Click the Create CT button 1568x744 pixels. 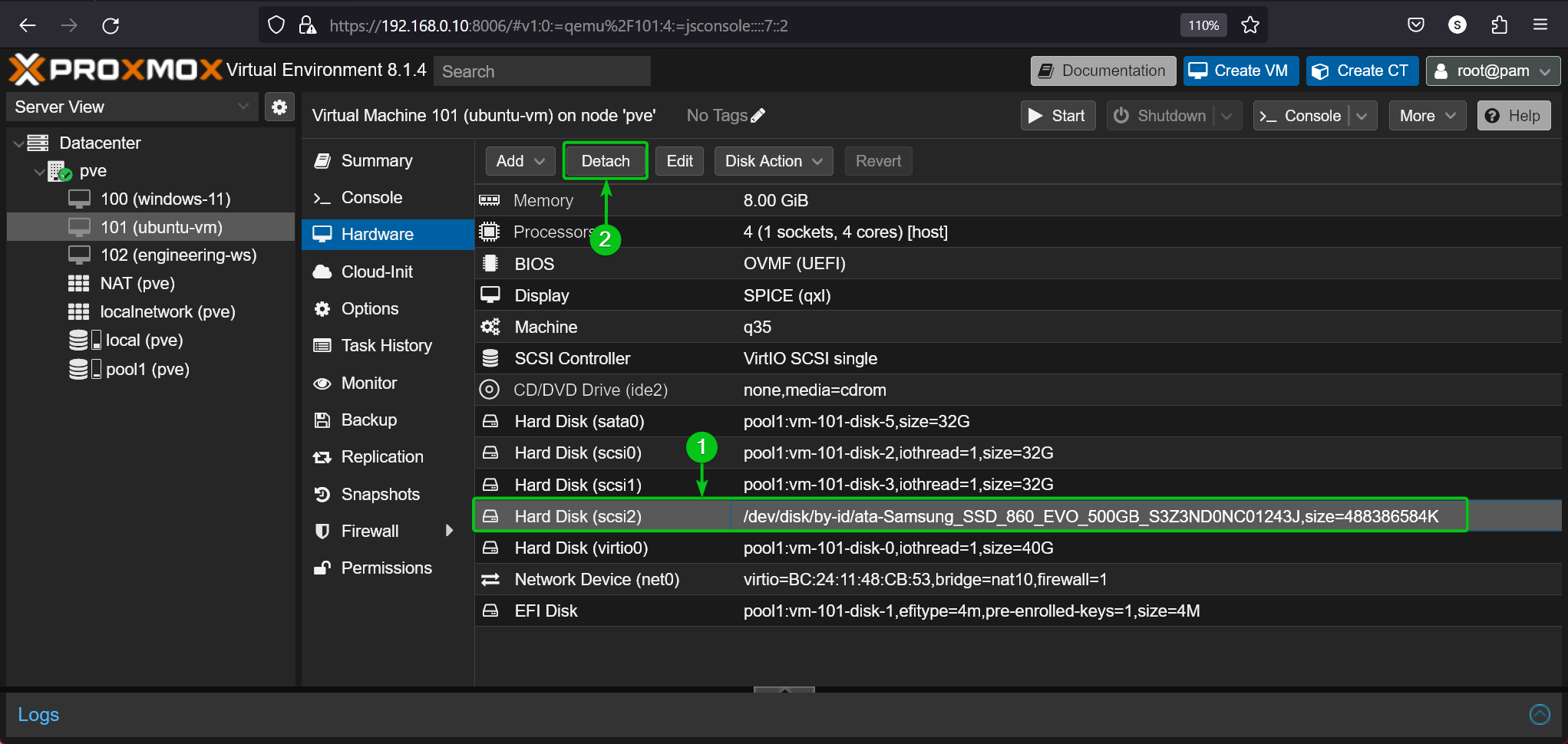(x=1362, y=71)
